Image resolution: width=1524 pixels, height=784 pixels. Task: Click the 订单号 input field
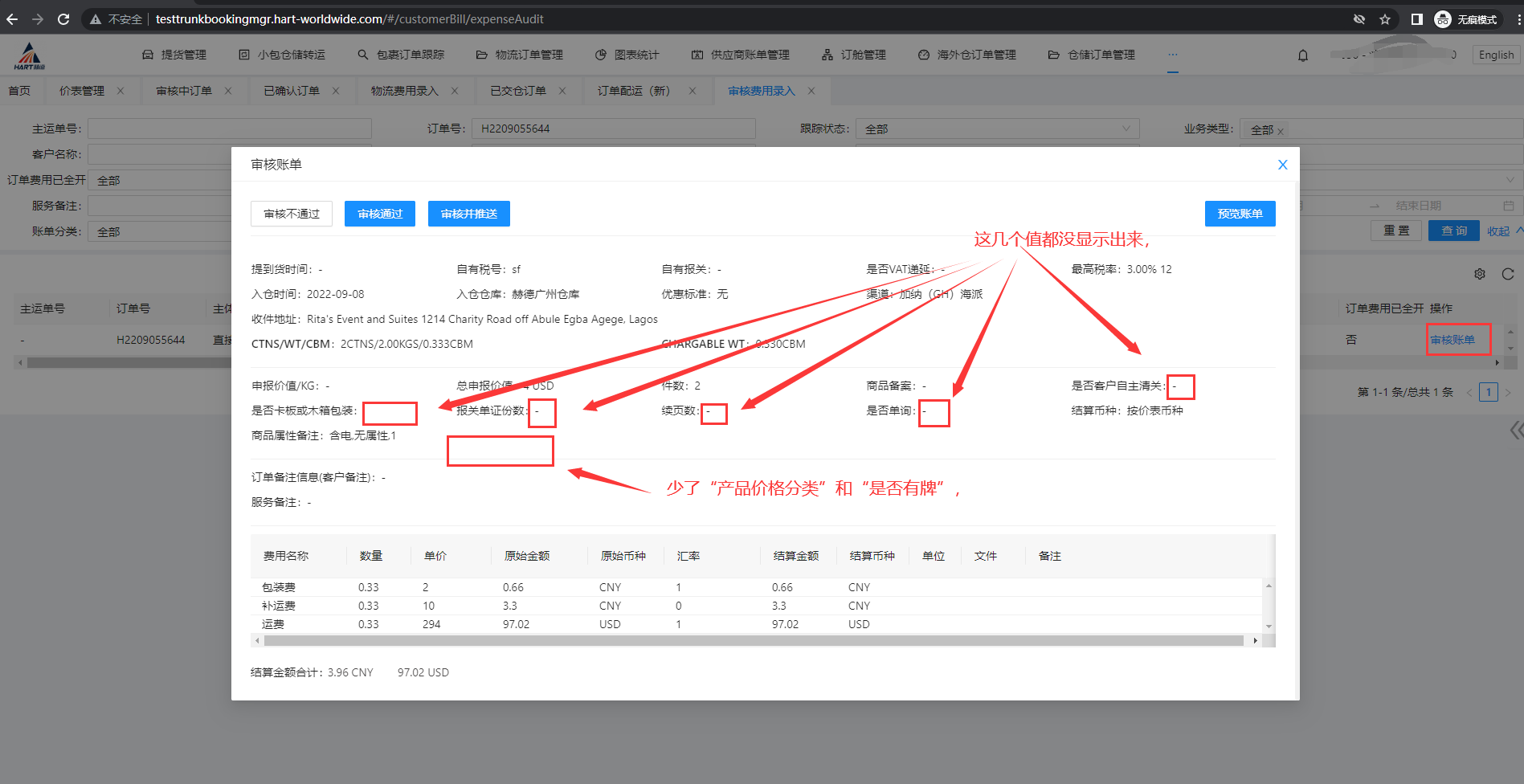coord(613,129)
